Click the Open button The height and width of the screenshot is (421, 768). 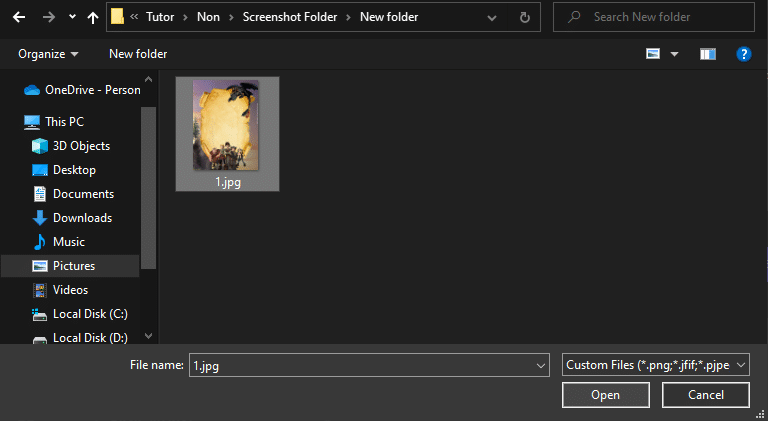606,395
